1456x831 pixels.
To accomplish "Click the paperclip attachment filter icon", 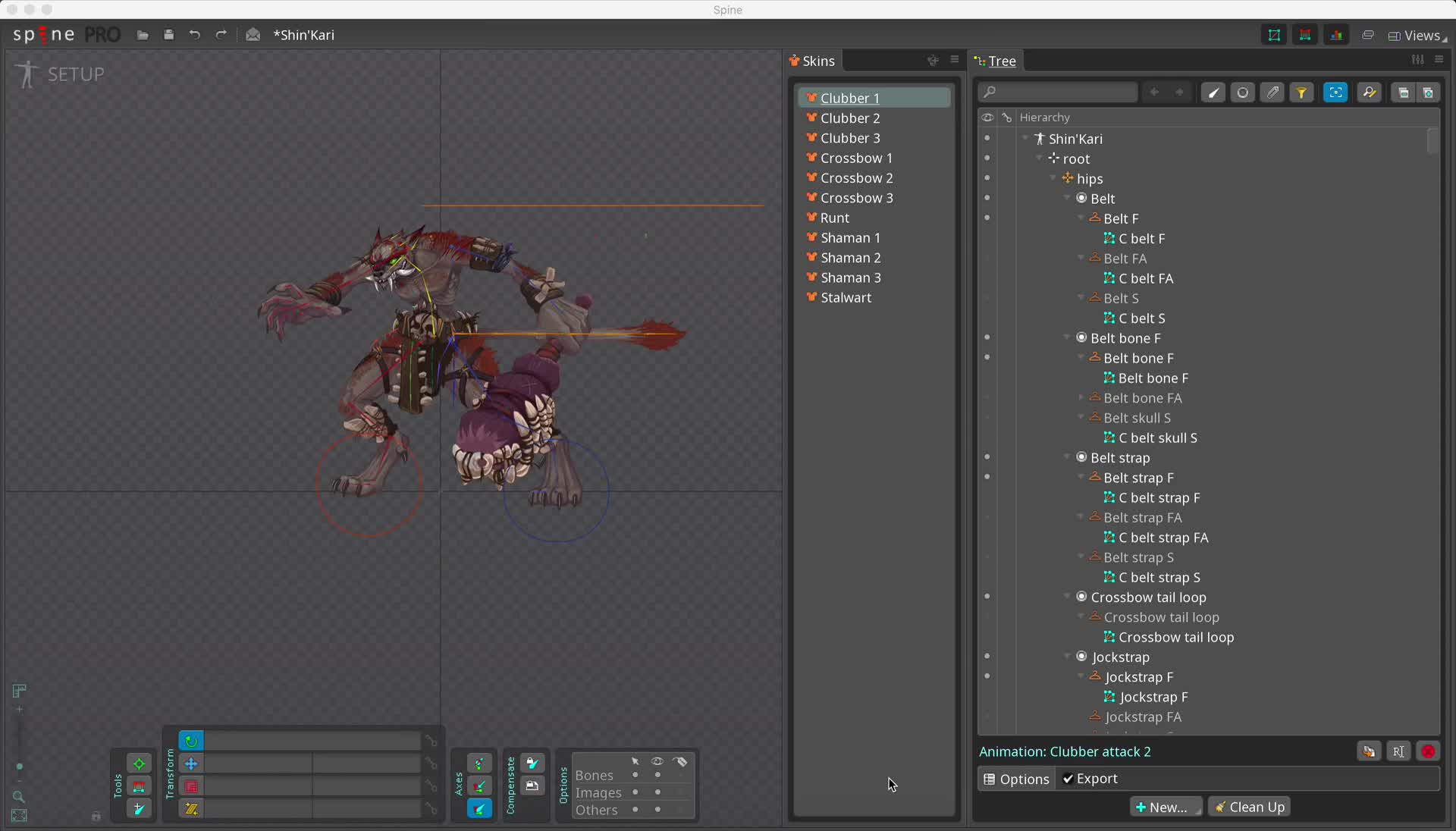I will point(1272,93).
